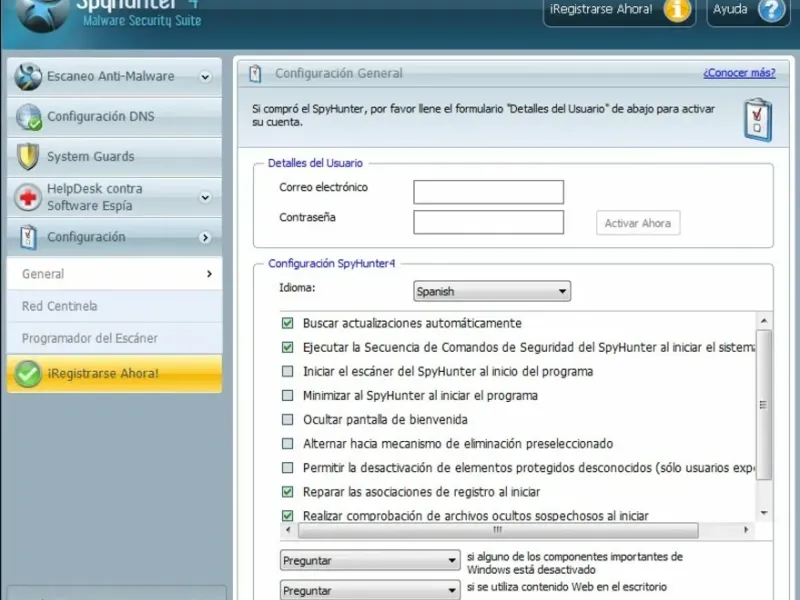Click the arrow on the General item
The height and width of the screenshot is (600, 800).
coord(209,274)
